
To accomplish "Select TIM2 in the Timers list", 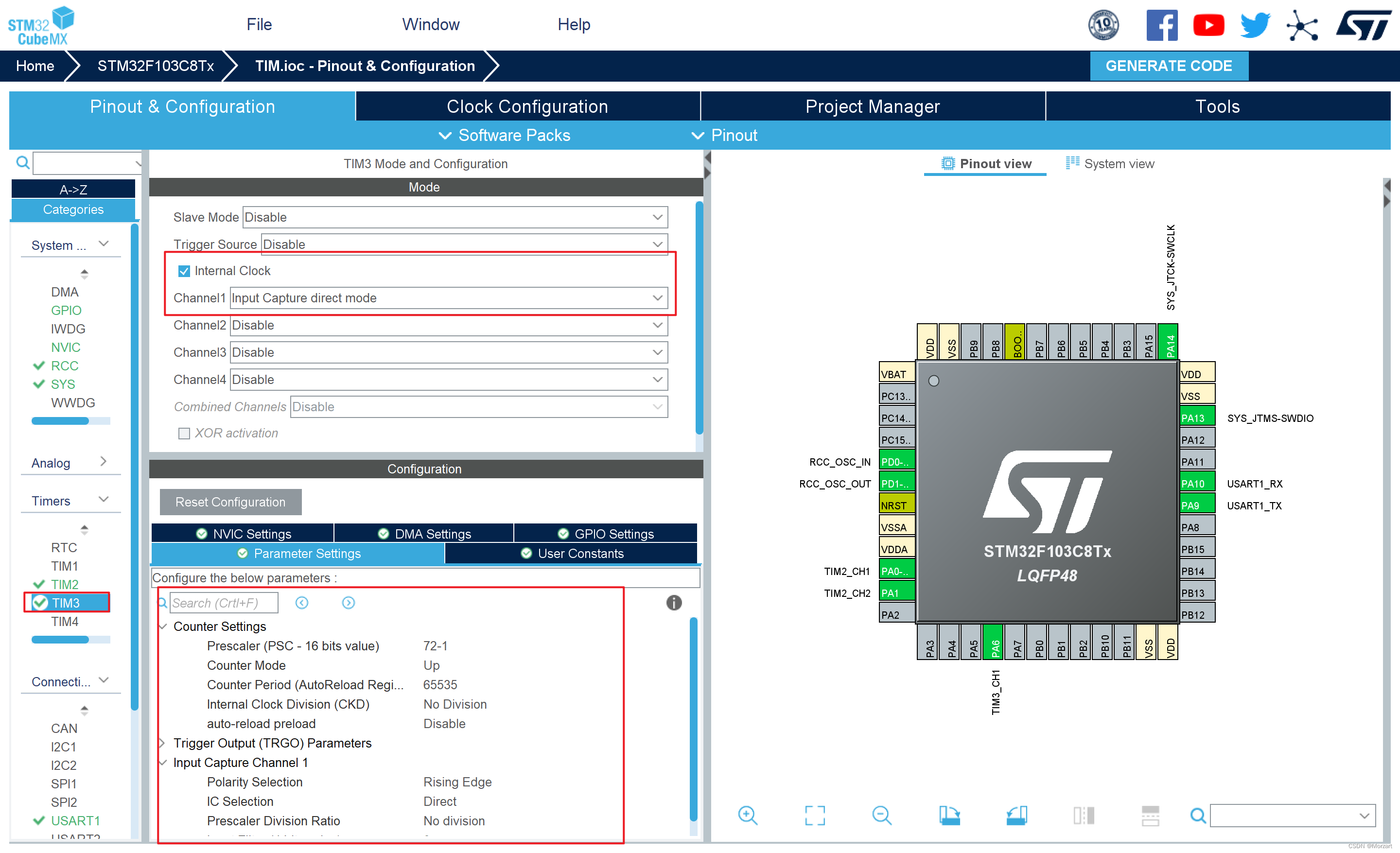I will 65,584.
